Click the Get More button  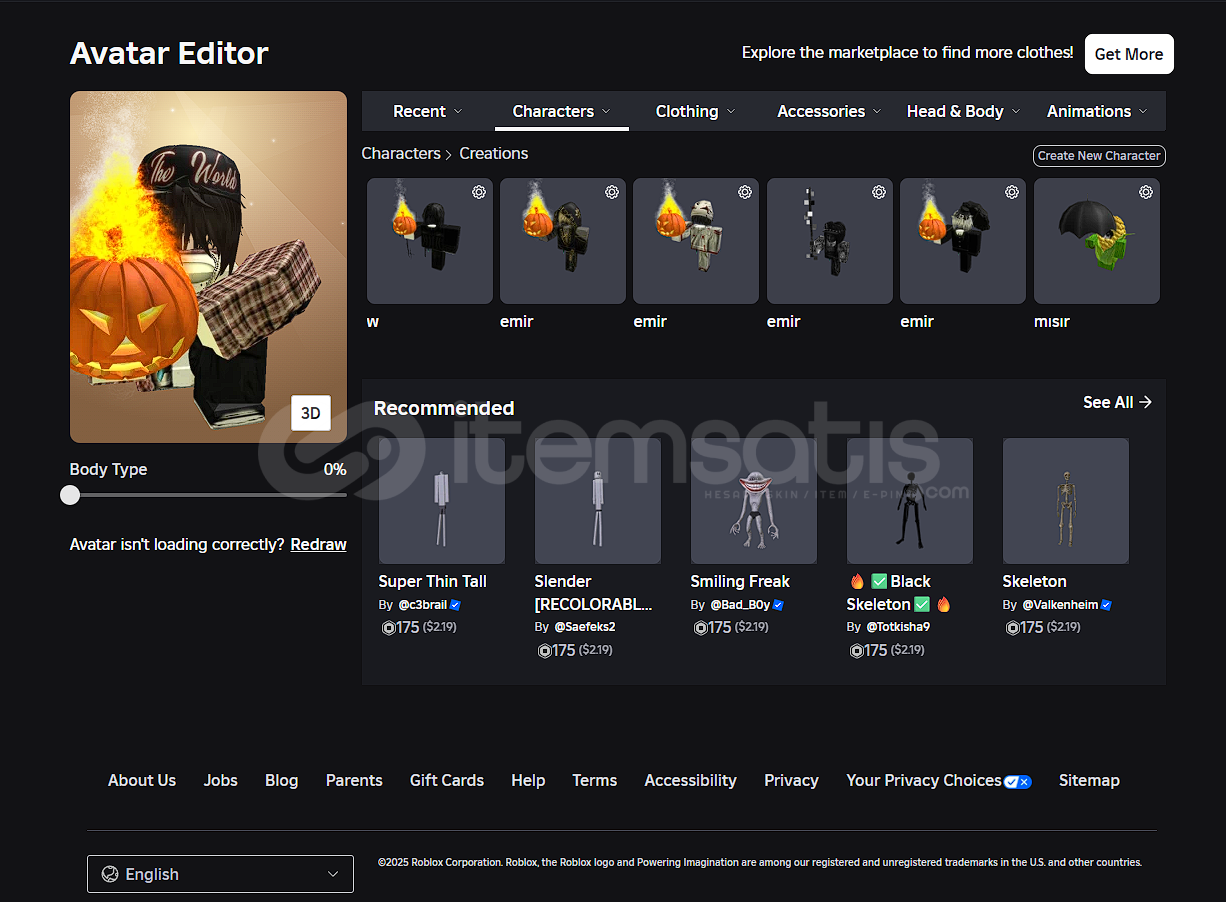1129,54
